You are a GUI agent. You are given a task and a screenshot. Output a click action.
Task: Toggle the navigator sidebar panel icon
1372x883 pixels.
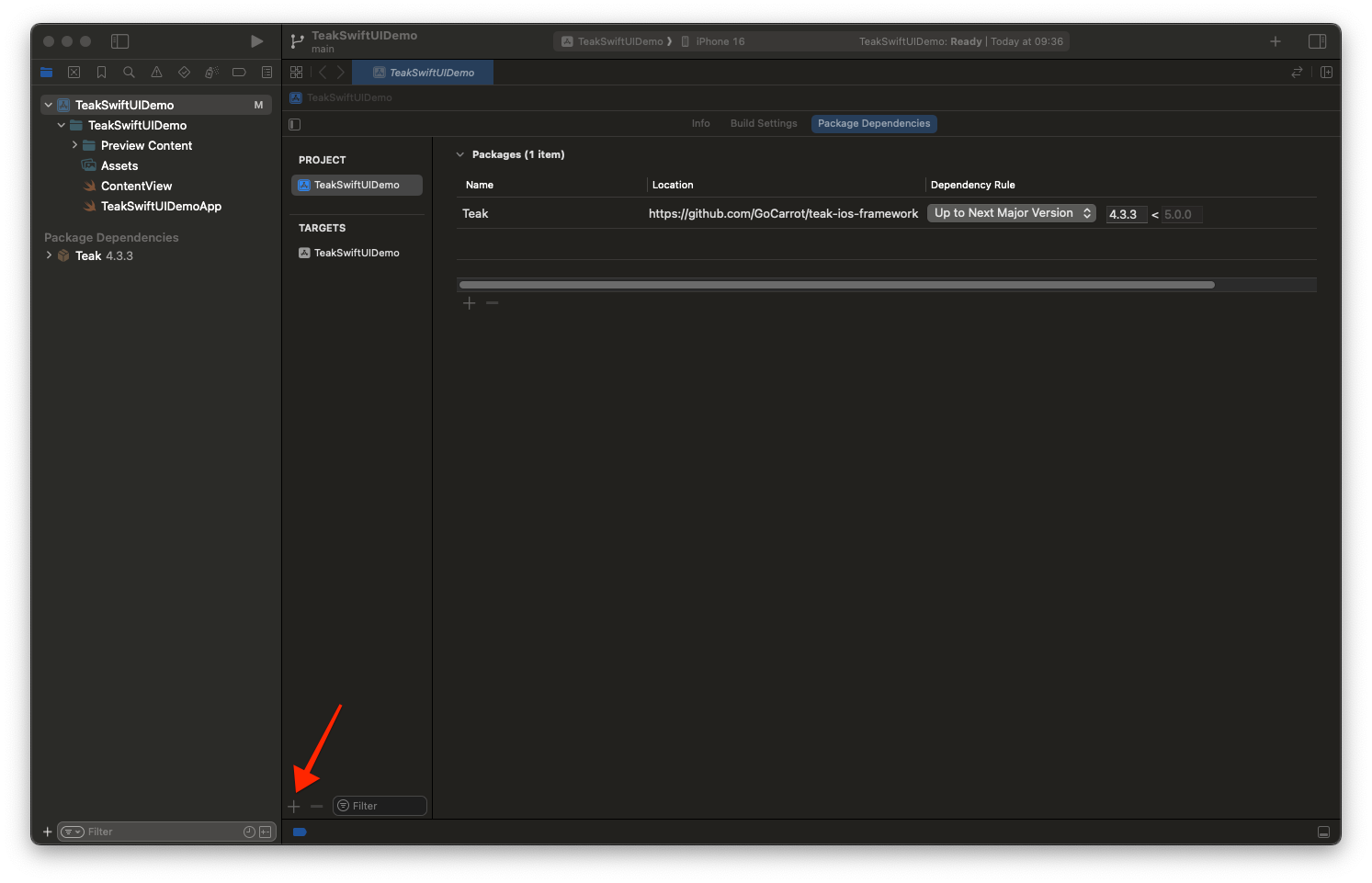[120, 41]
